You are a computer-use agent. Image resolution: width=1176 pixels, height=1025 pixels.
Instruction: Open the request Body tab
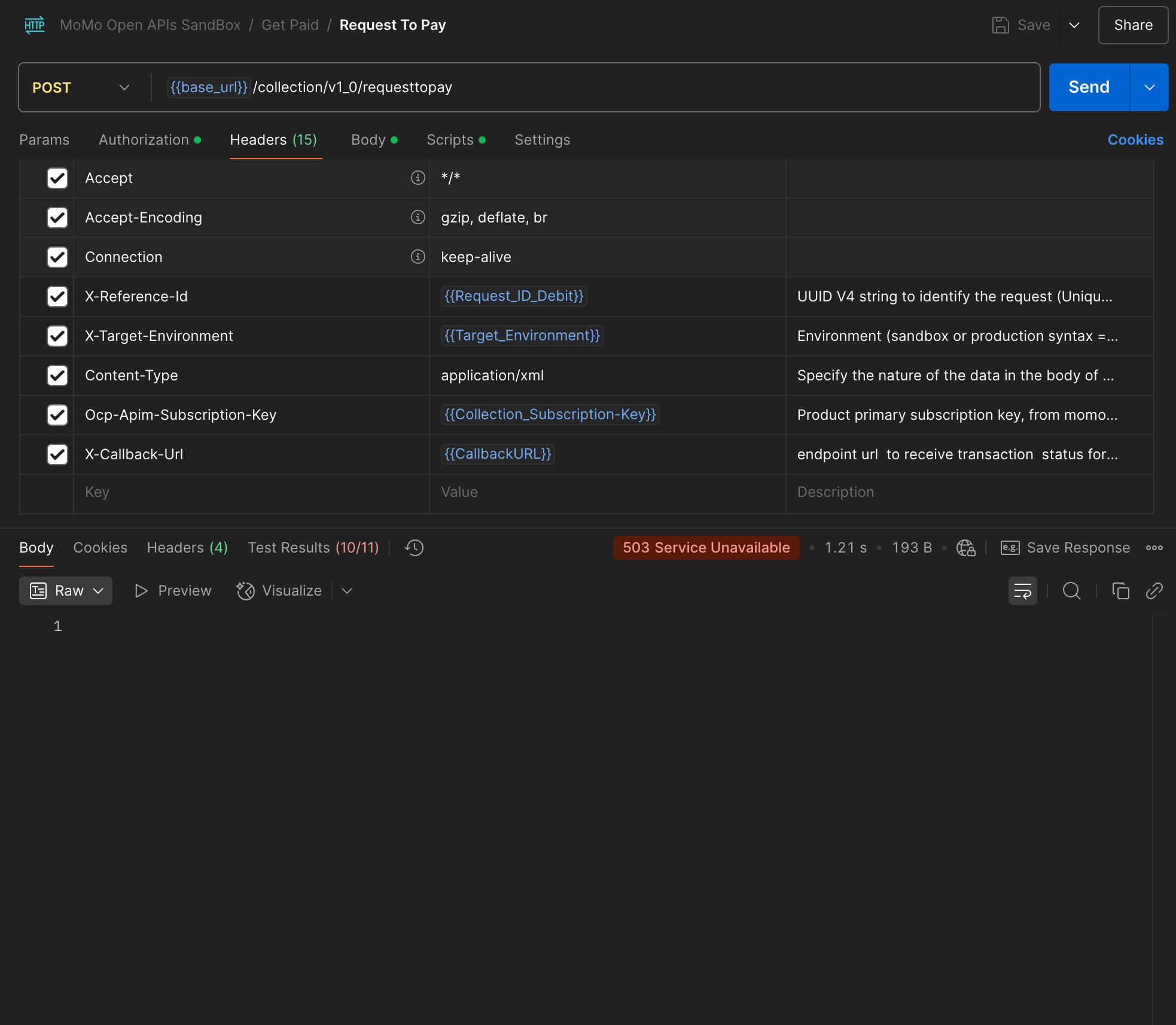[374, 140]
